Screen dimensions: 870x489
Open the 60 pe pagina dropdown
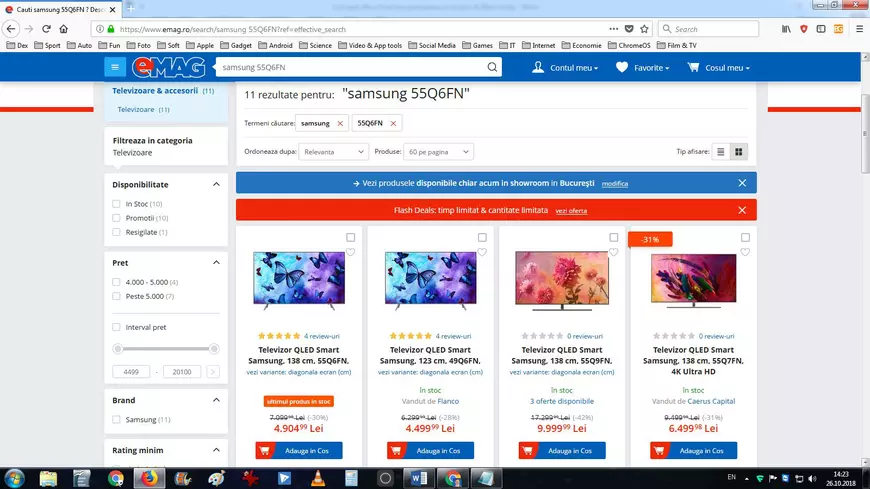[438, 152]
